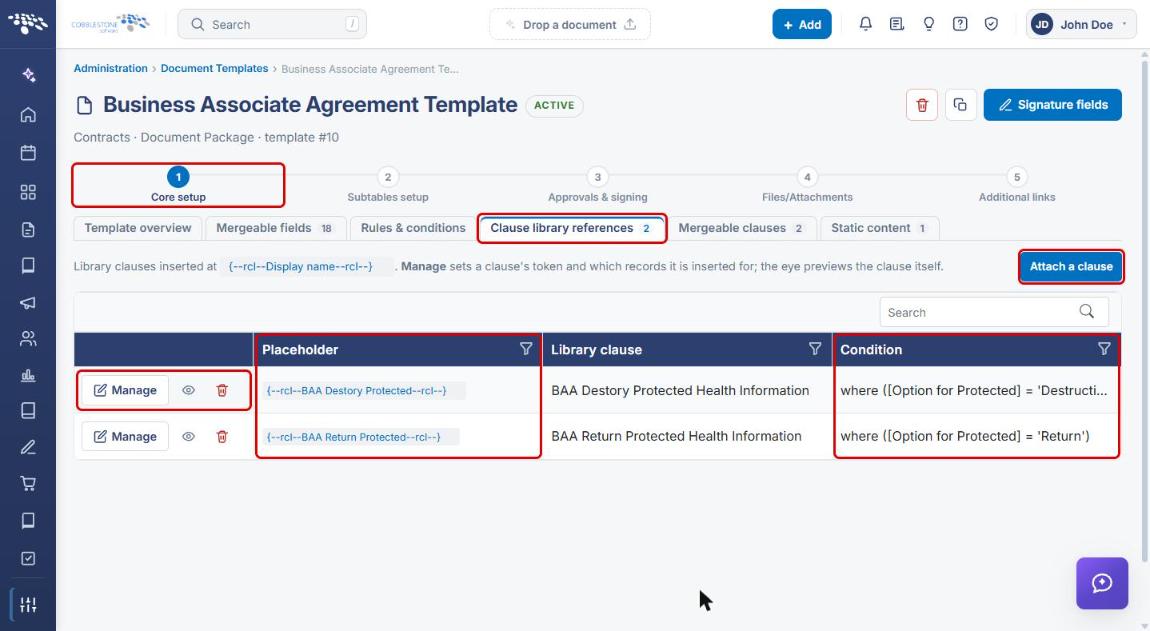The width and height of the screenshot is (1150, 631).
Task: Focus the table Search input
Action: click(994, 312)
